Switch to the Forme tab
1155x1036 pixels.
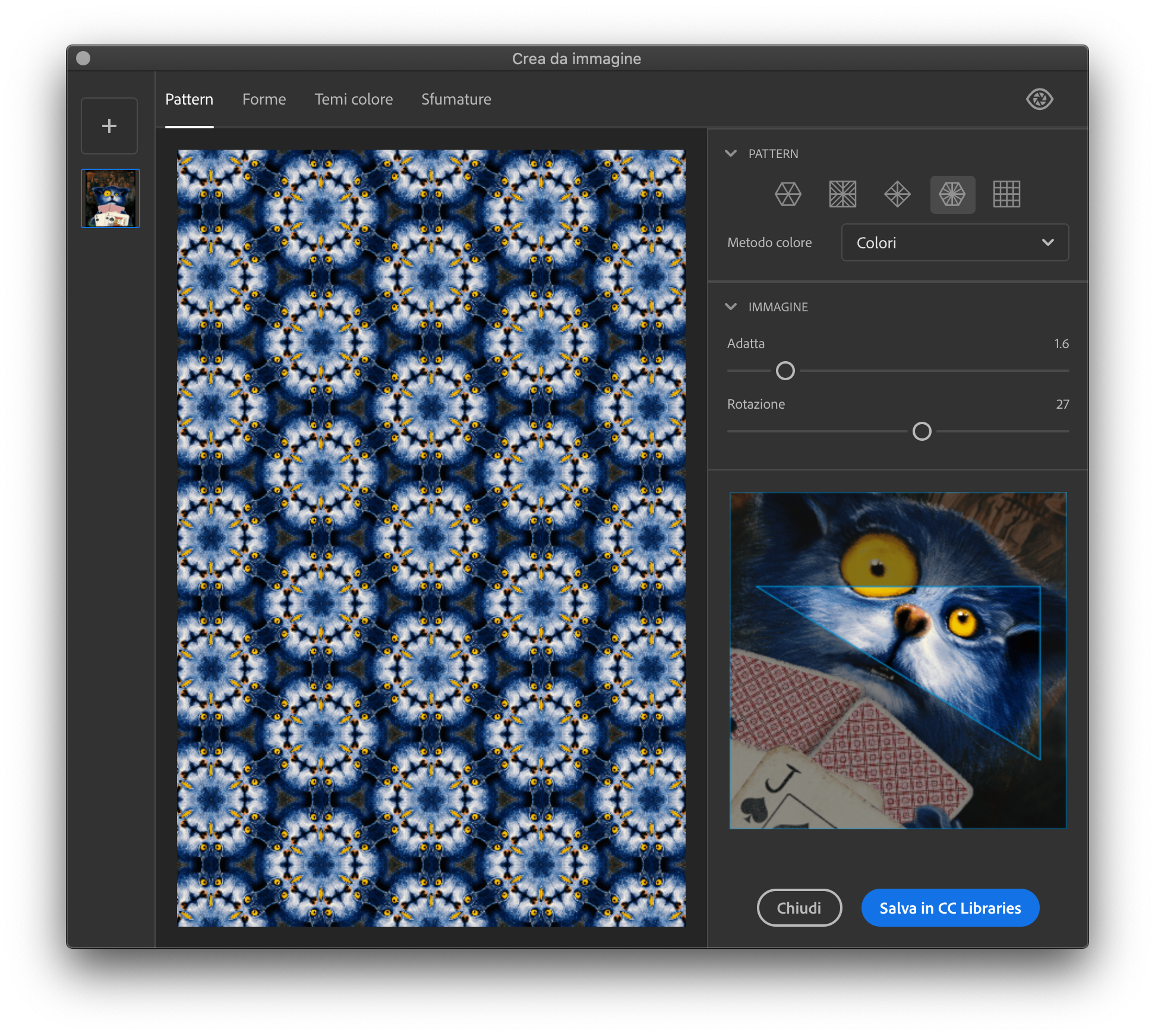pos(264,99)
